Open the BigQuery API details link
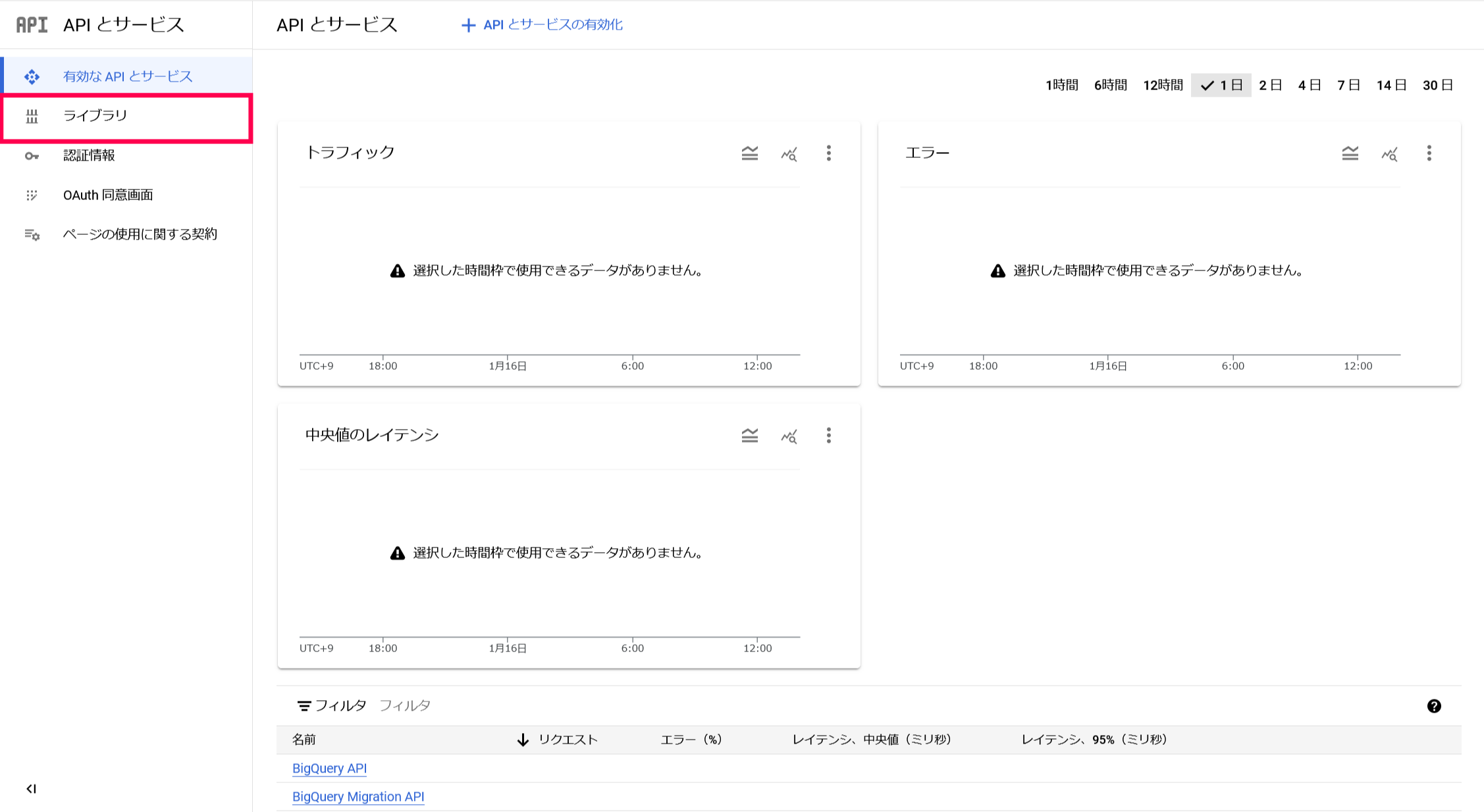1484x812 pixels. [x=330, y=768]
